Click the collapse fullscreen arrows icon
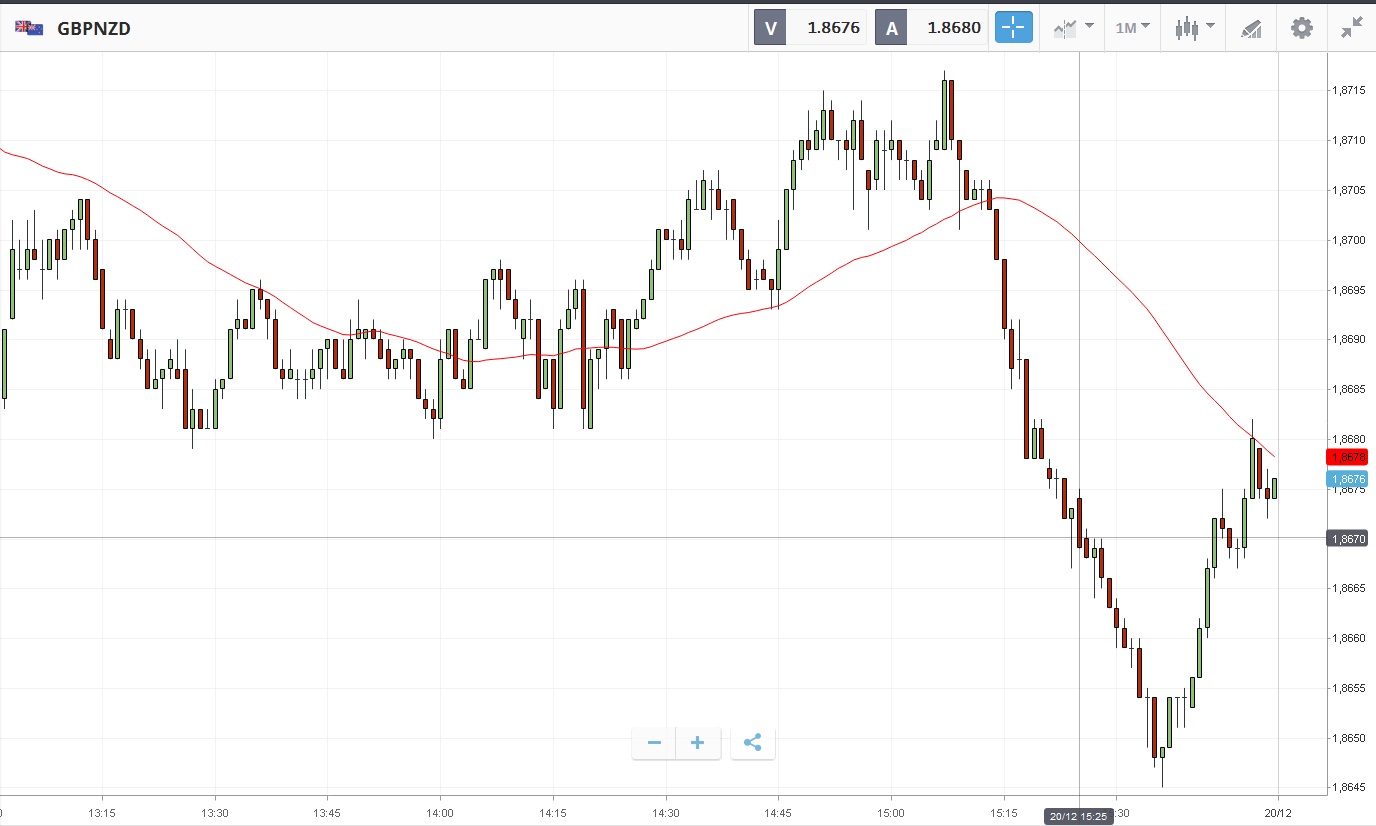This screenshot has width=1376, height=826. point(1352,27)
